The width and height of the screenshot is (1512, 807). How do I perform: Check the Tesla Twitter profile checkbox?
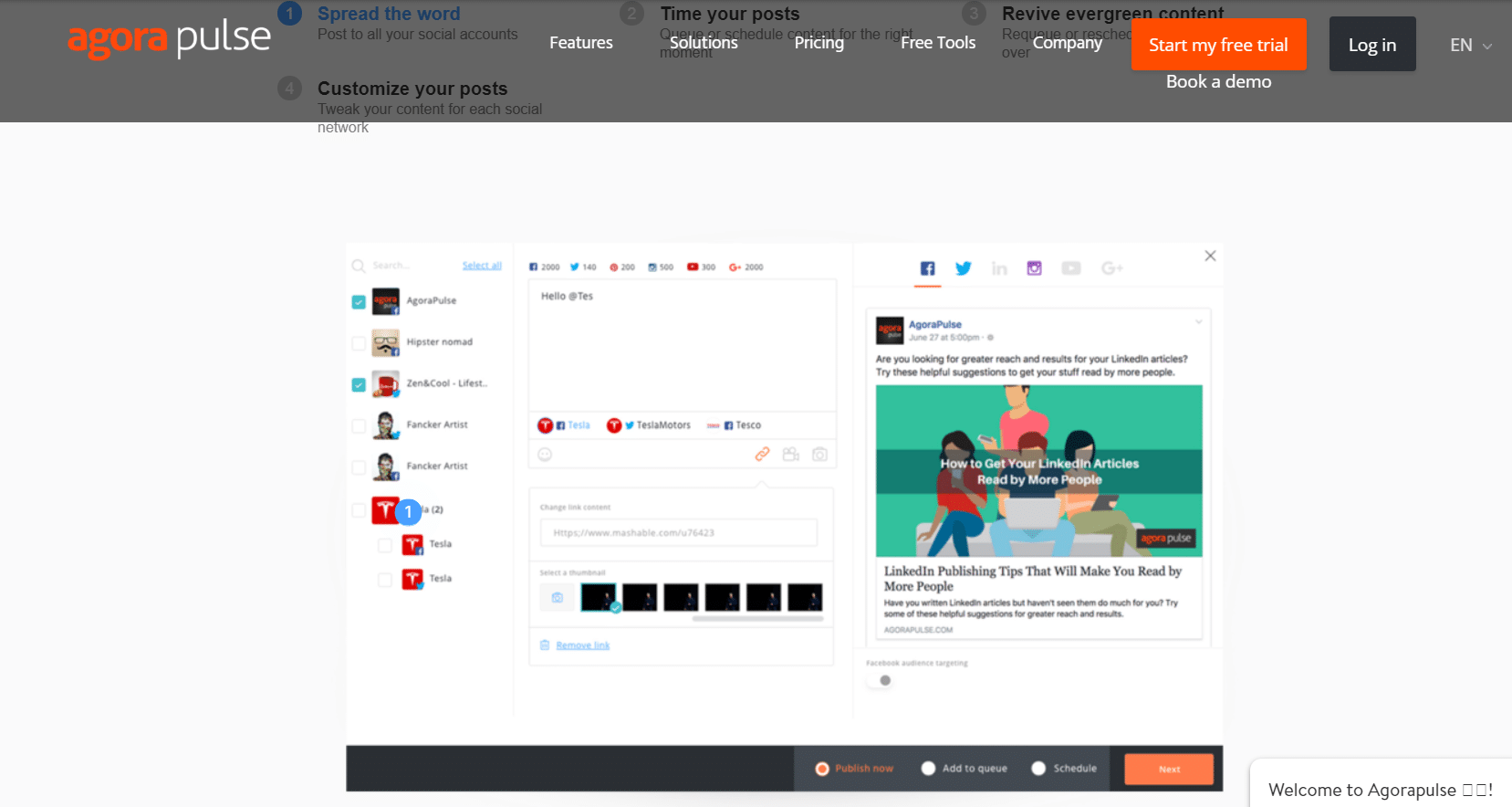pyautogui.click(x=385, y=580)
